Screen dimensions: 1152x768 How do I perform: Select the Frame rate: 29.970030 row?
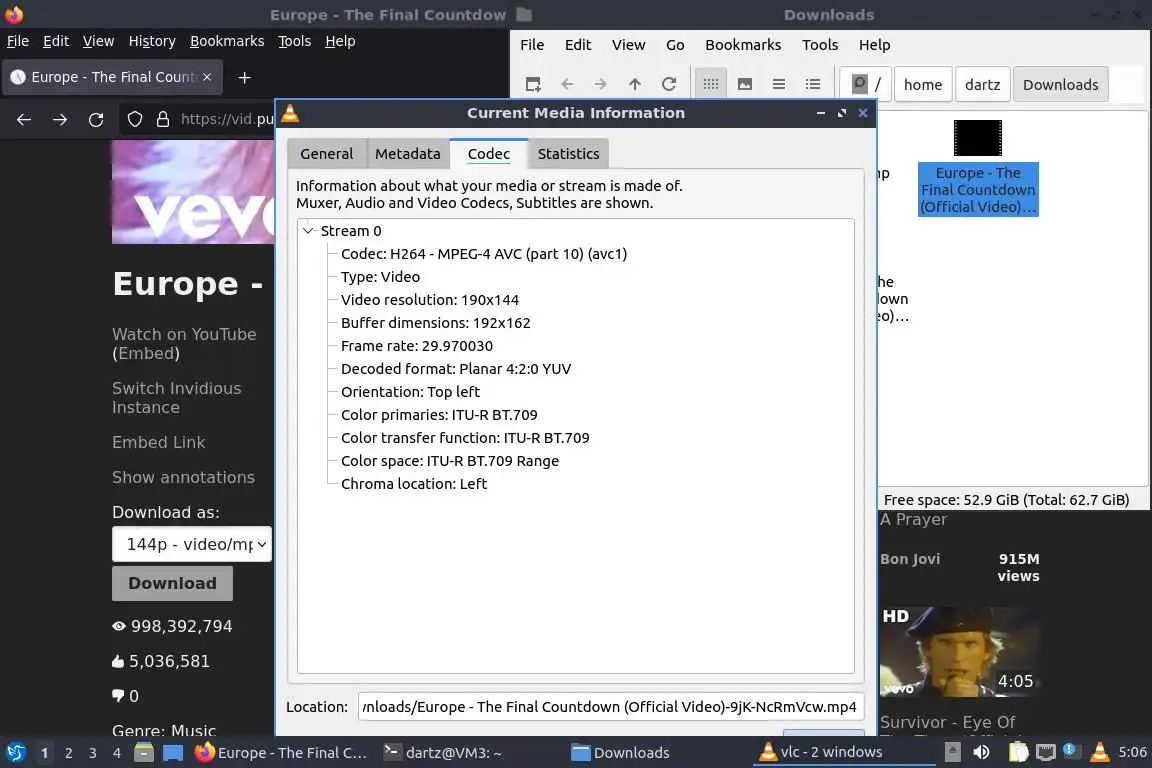417,345
